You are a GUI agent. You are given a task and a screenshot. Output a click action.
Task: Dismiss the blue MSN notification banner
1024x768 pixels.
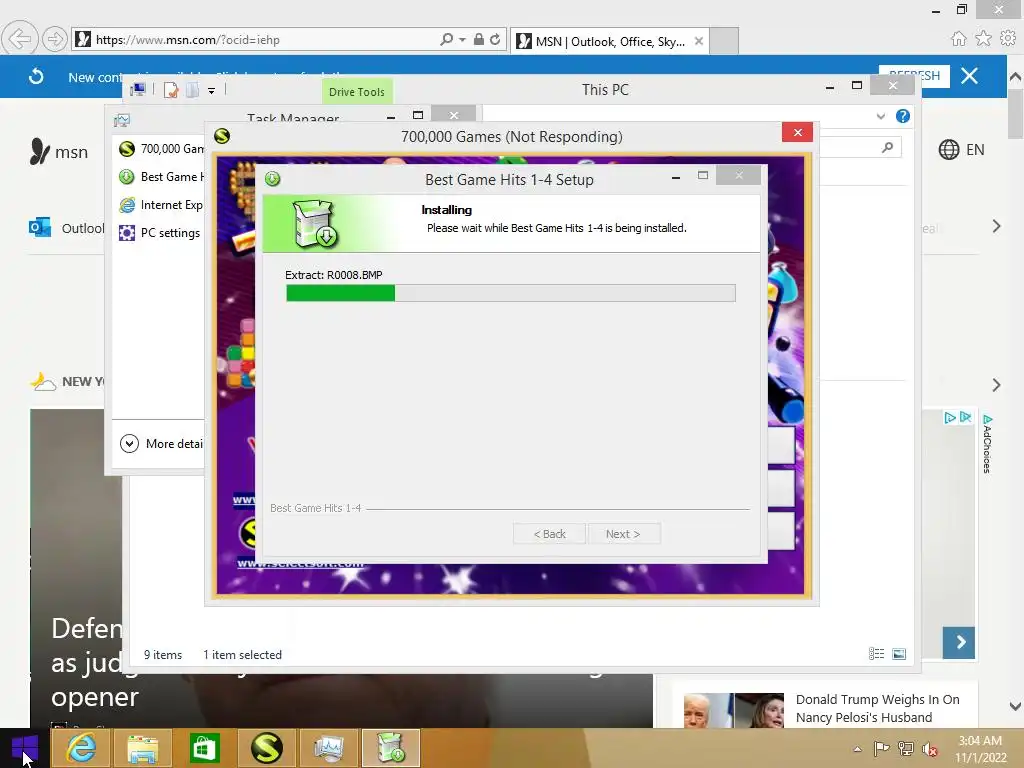[x=970, y=76]
